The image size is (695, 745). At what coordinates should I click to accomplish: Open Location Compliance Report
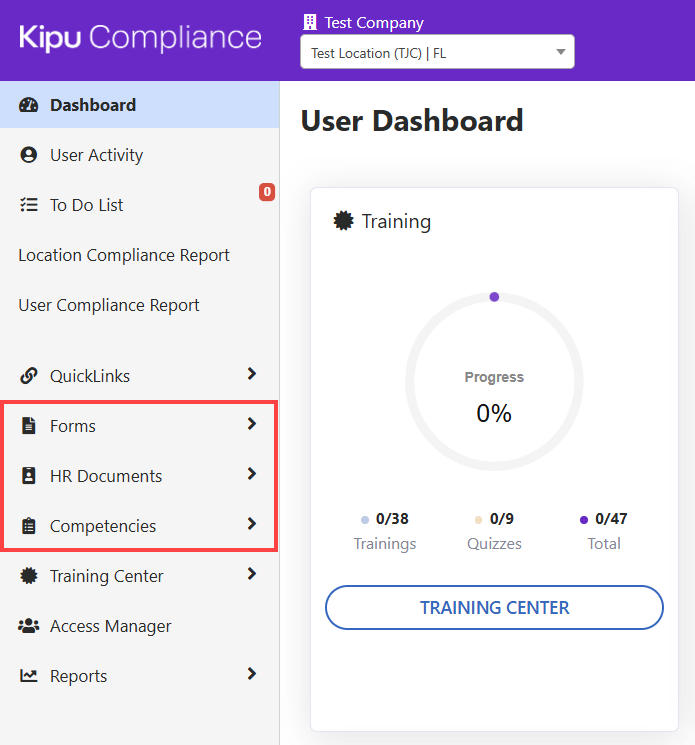[124, 255]
